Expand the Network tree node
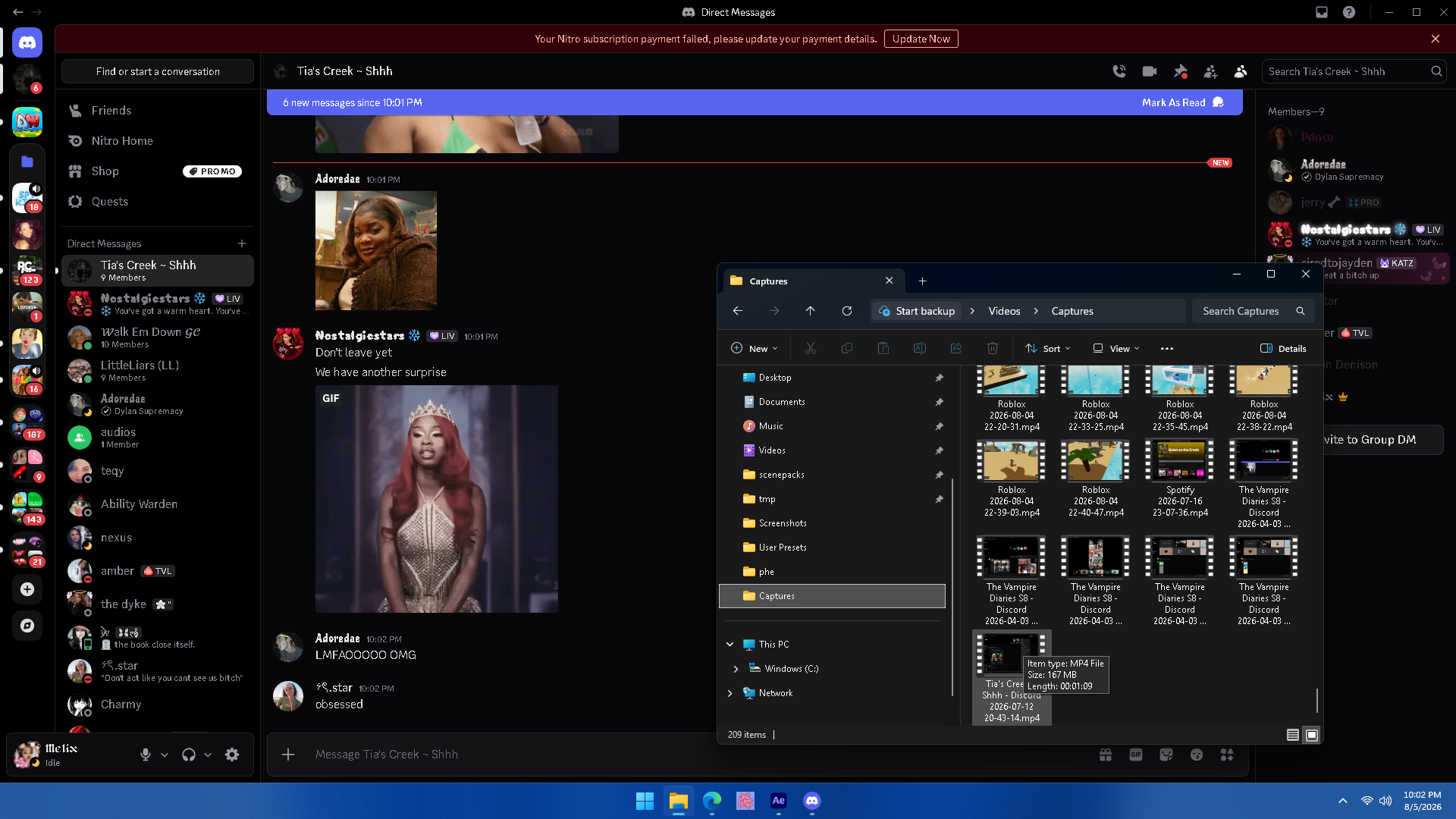The height and width of the screenshot is (819, 1456). click(730, 693)
